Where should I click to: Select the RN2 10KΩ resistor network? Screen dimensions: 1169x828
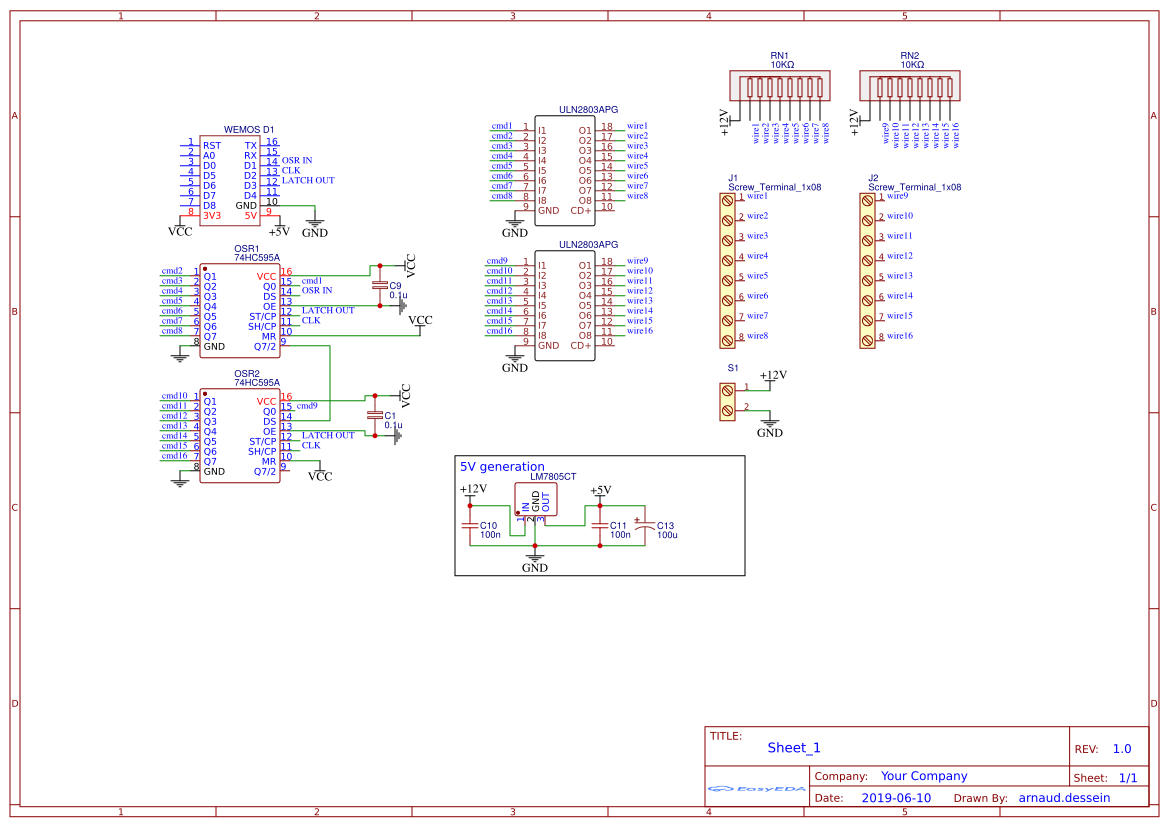pos(910,86)
